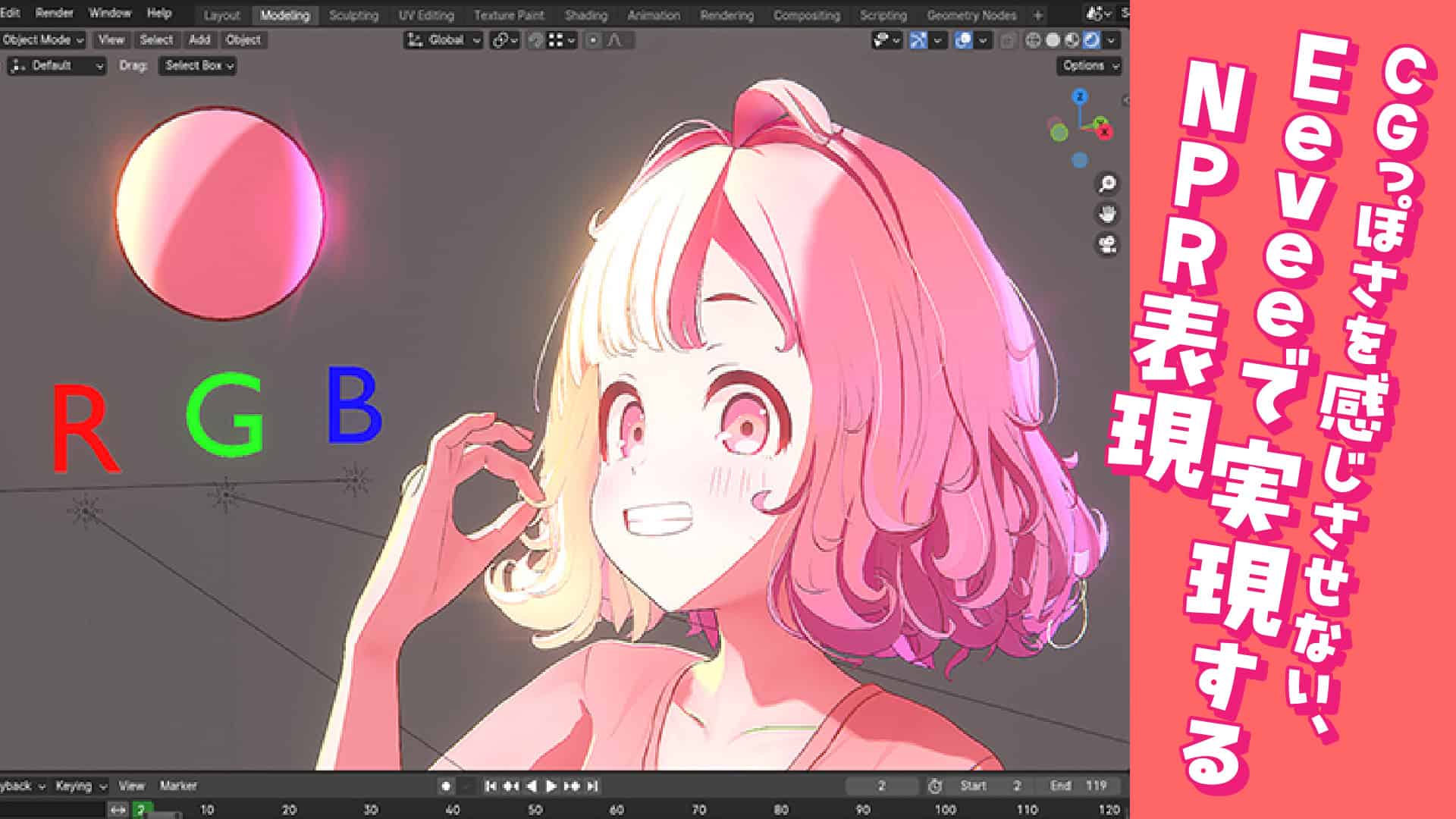Select rendered viewport shading mode
1456x819 pixels.
(1091, 40)
